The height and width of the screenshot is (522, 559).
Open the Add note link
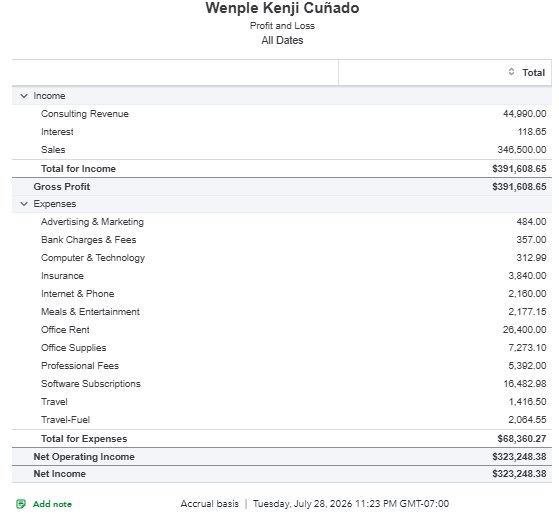pyautogui.click(x=52, y=504)
